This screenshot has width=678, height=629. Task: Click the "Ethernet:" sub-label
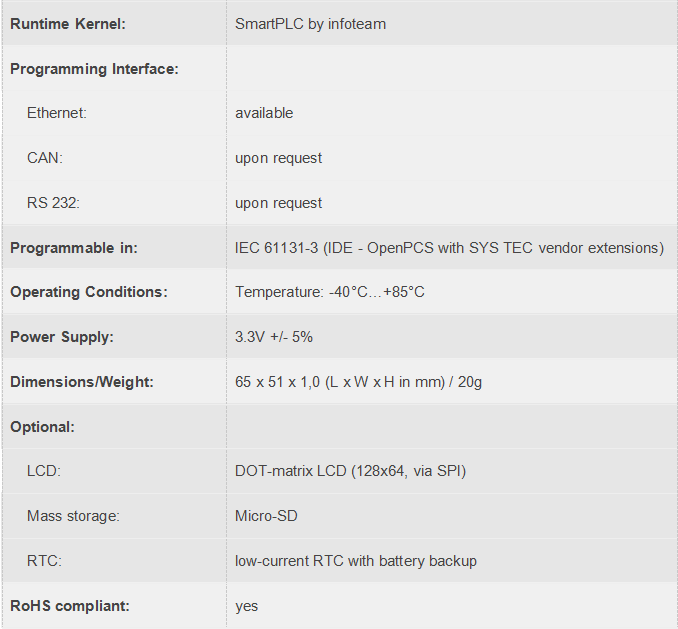[57, 113]
